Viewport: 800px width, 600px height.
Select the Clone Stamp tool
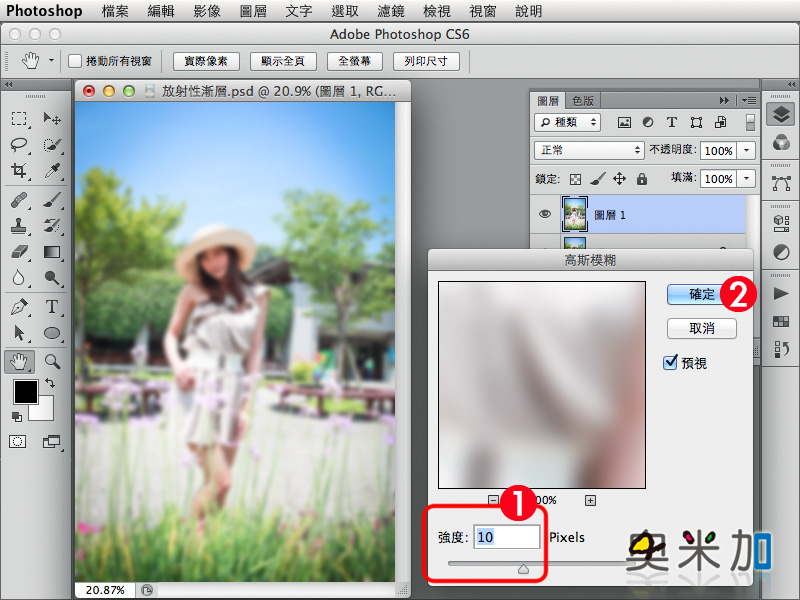19,226
